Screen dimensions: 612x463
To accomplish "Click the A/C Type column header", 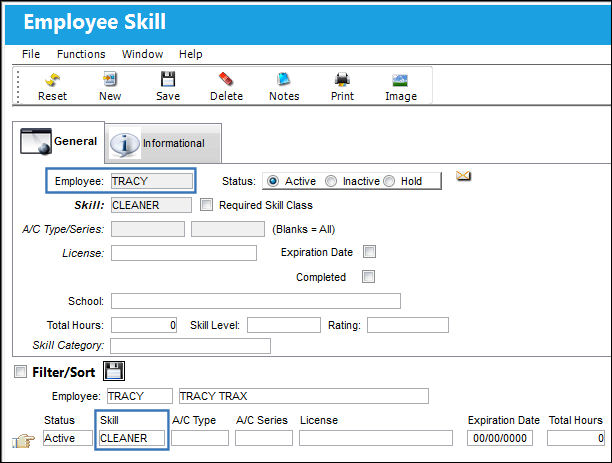I will [194, 420].
